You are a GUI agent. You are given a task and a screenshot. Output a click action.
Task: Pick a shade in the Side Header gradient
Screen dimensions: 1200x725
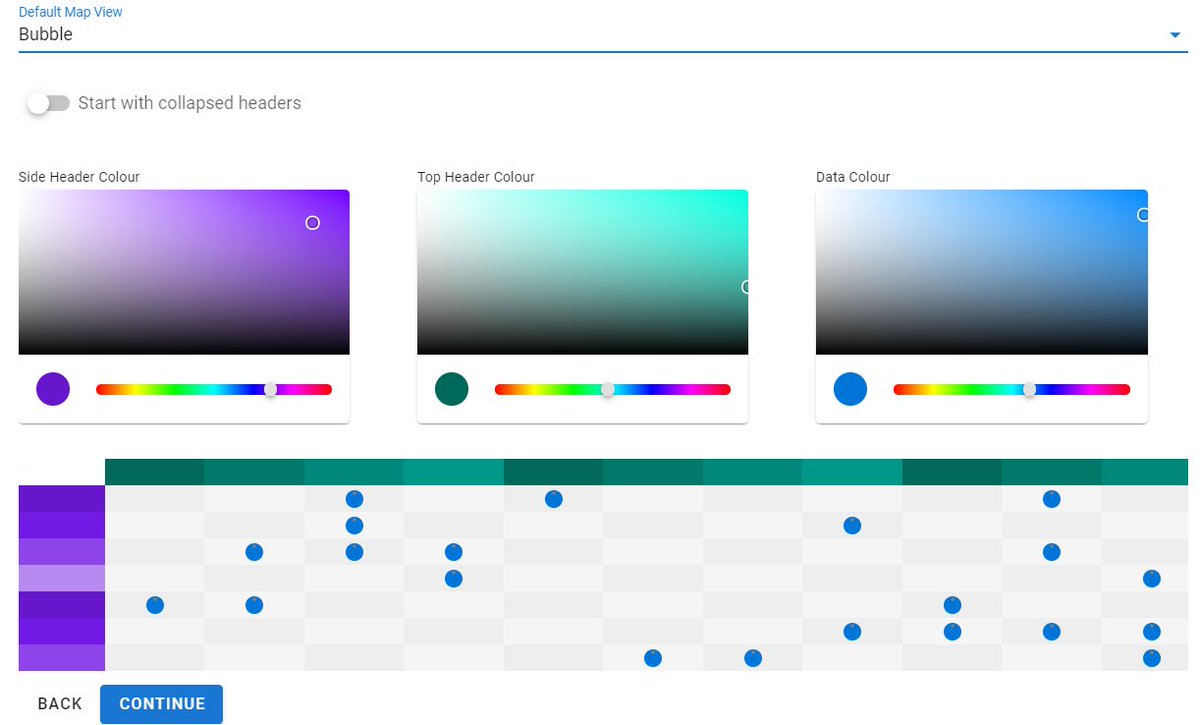click(x=184, y=270)
